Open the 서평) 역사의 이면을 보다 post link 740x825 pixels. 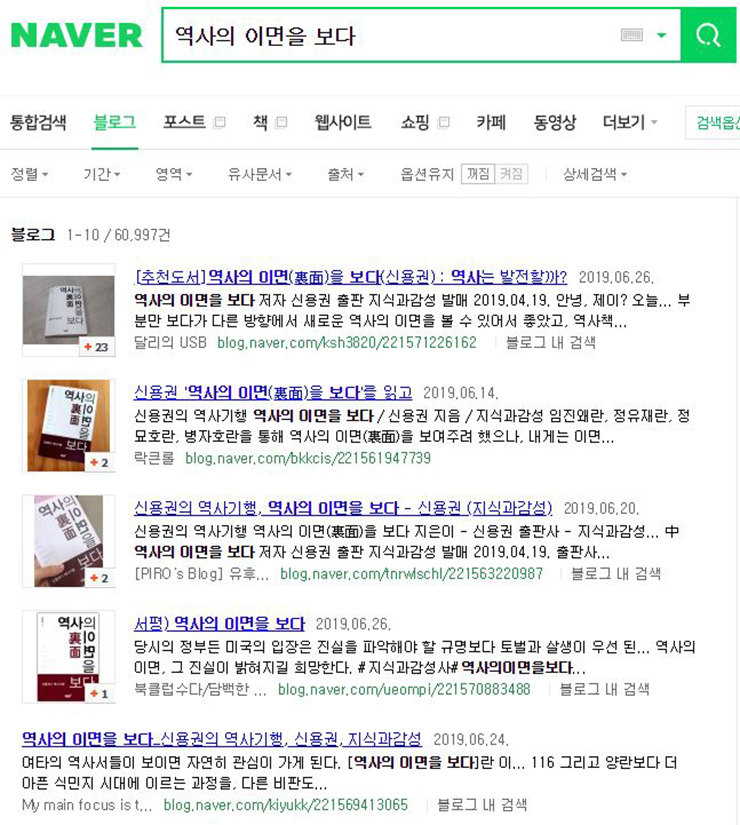click(x=219, y=624)
